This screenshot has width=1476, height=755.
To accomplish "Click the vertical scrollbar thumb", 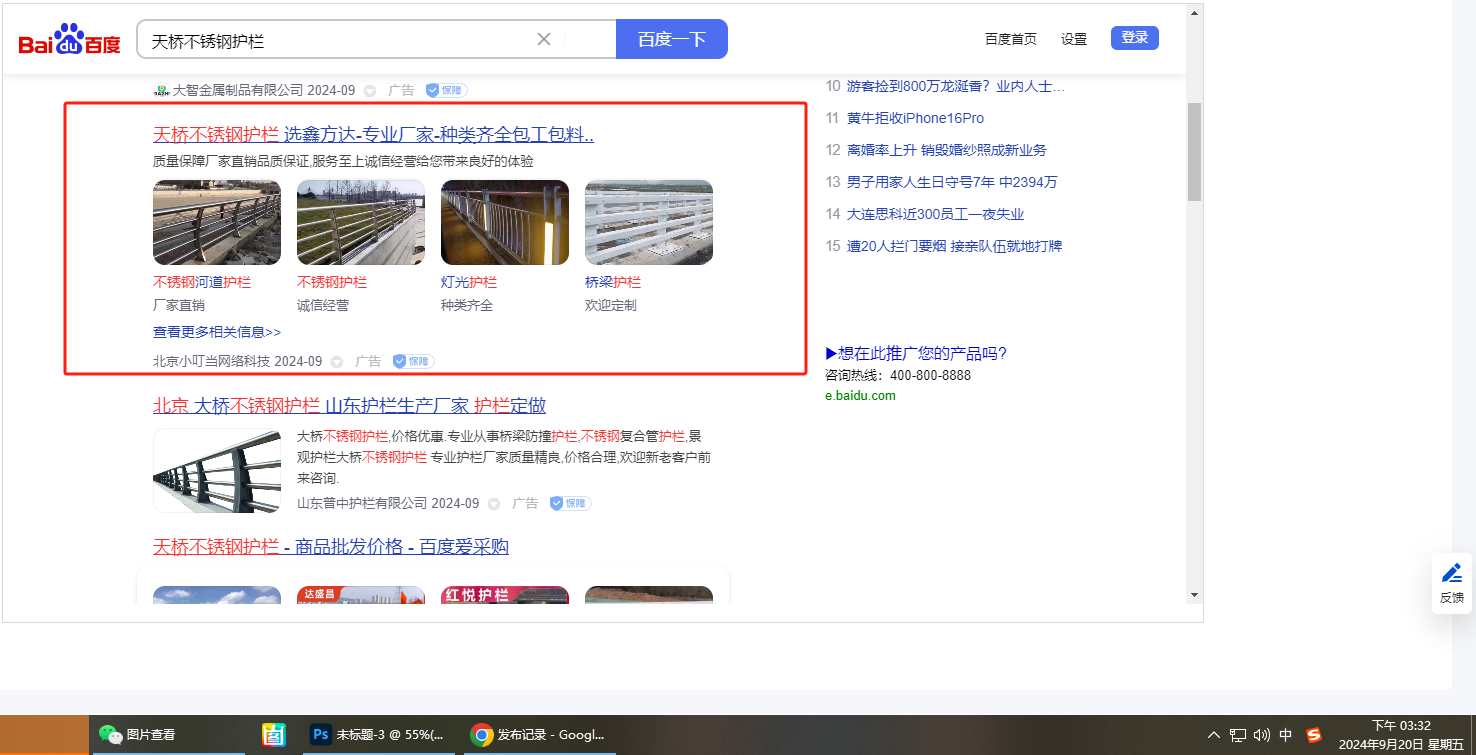I will pyautogui.click(x=1194, y=151).
